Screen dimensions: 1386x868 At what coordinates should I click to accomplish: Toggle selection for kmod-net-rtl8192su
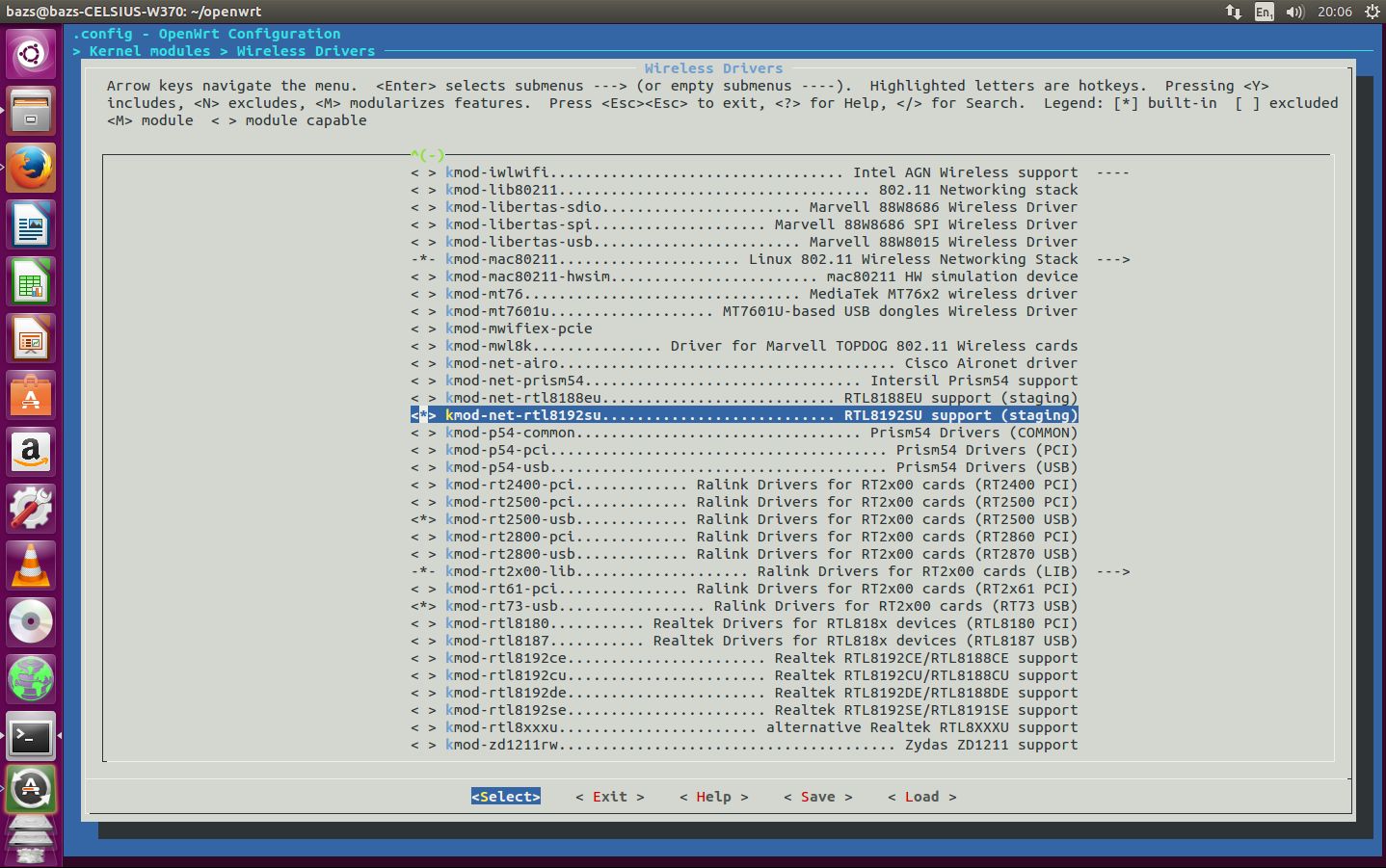(423, 415)
